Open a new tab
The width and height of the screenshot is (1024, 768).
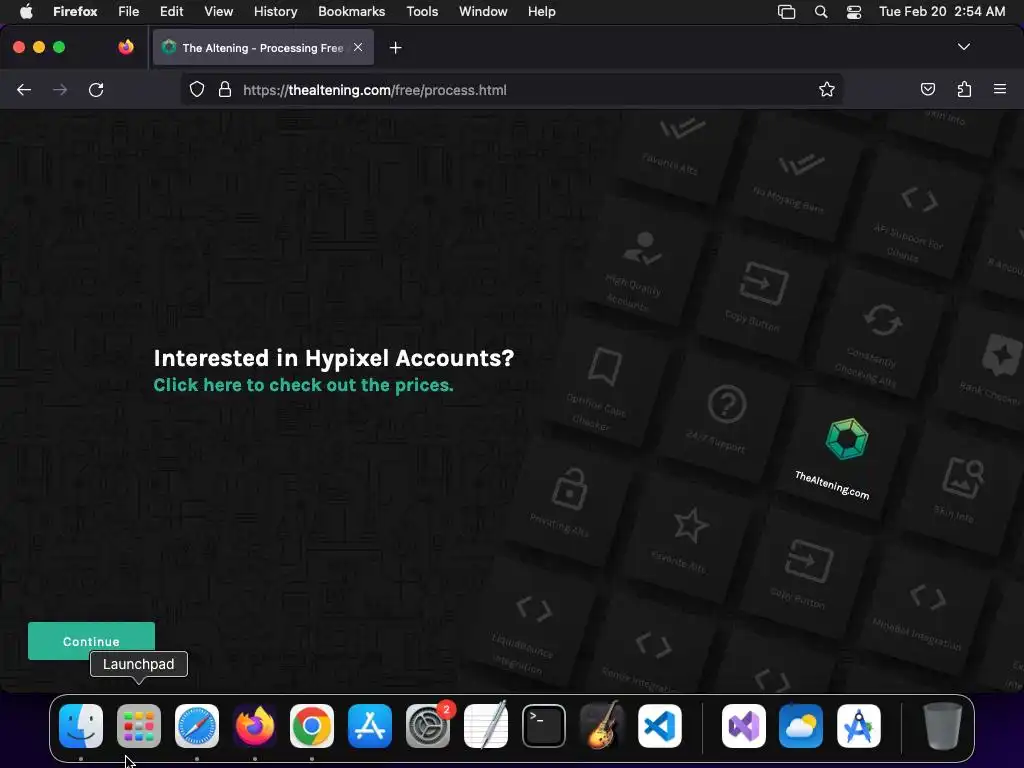[395, 48]
